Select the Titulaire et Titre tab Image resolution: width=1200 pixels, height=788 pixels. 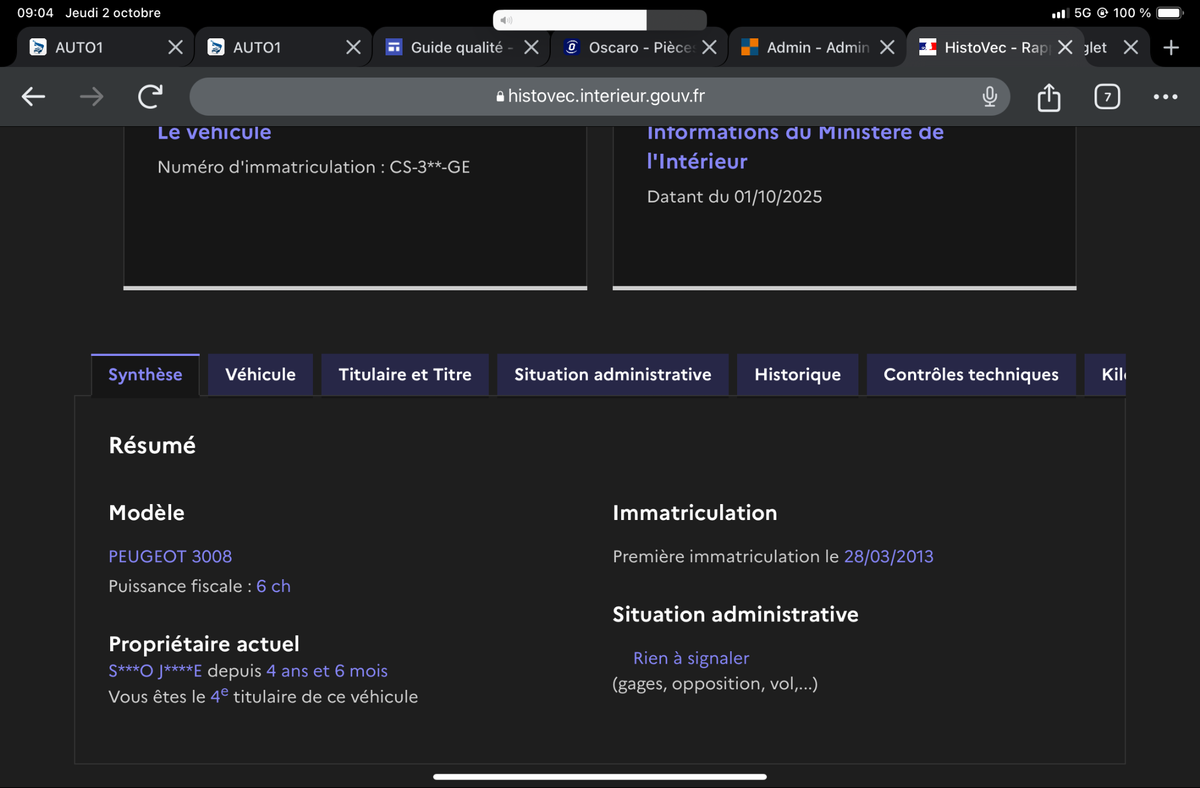(x=405, y=374)
